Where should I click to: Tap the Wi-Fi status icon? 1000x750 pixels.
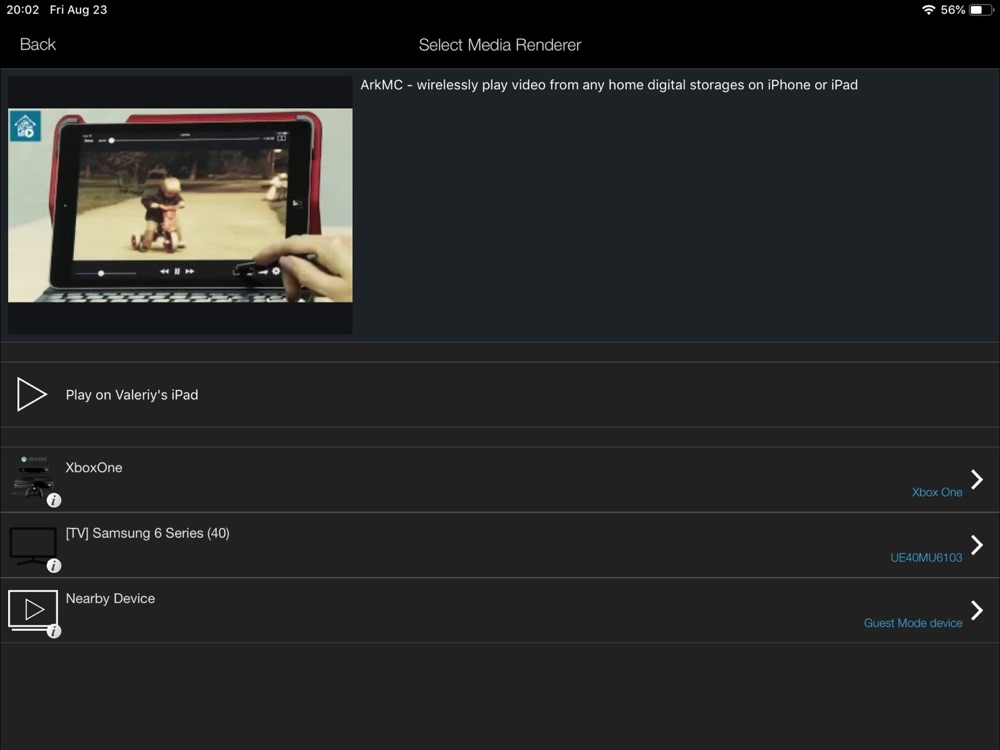[929, 10]
